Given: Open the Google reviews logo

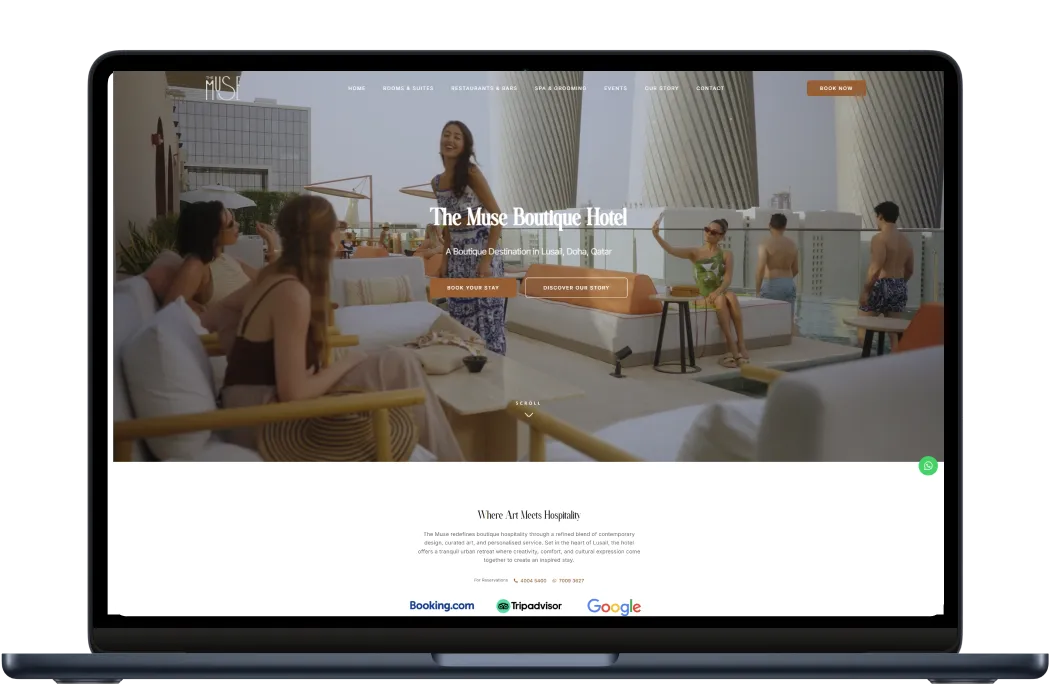Looking at the screenshot, I should pyautogui.click(x=614, y=607).
